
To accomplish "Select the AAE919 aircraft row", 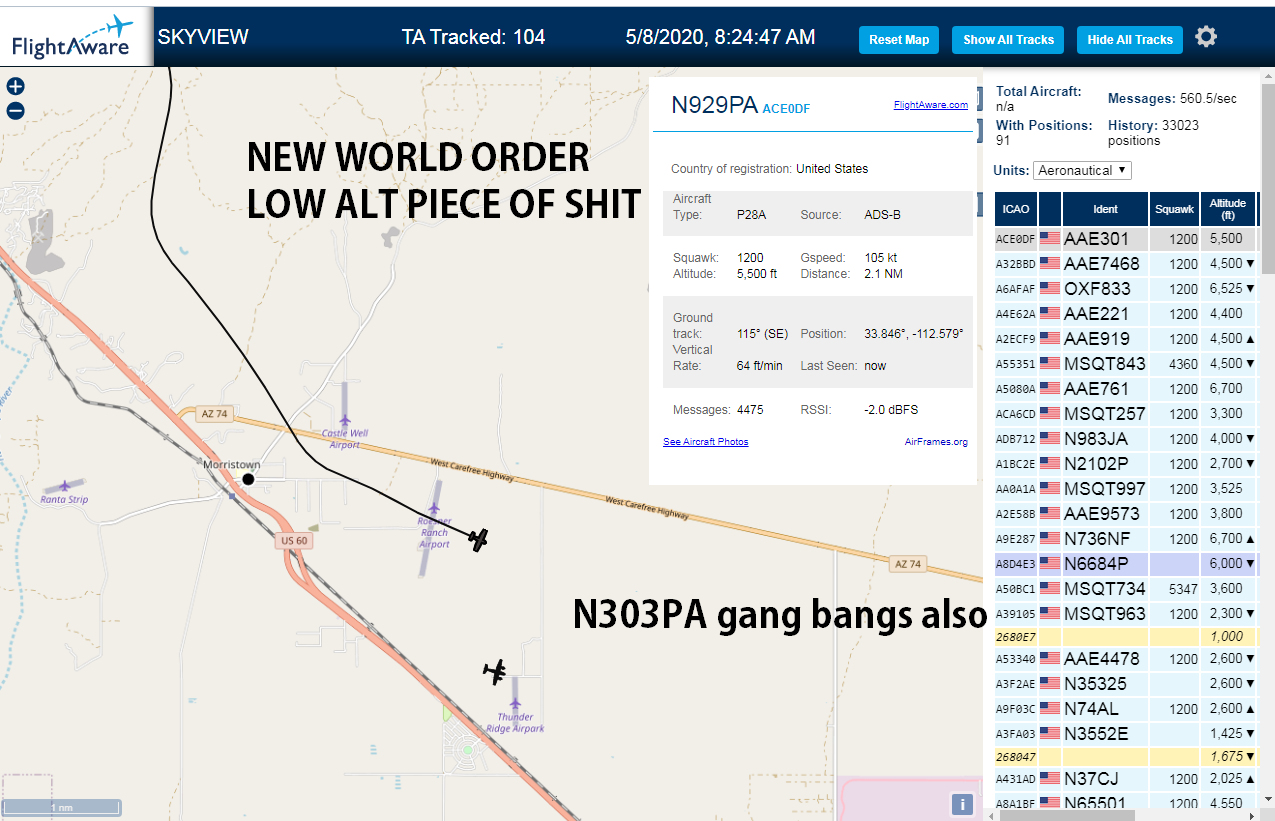I will click(x=1125, y=339).
